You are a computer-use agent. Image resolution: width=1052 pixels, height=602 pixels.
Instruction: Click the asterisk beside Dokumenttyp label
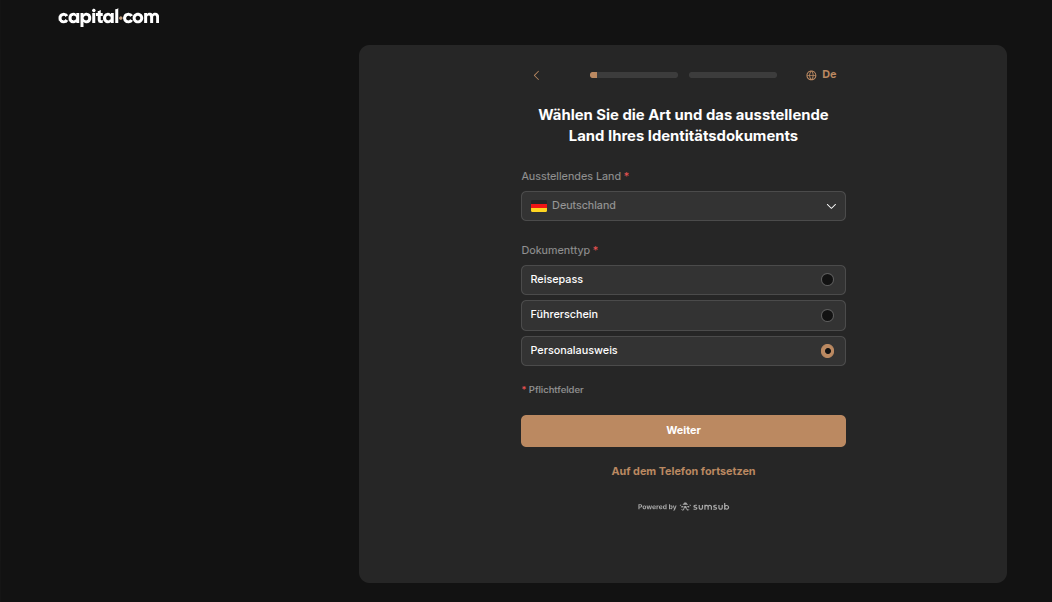point(596,249)
